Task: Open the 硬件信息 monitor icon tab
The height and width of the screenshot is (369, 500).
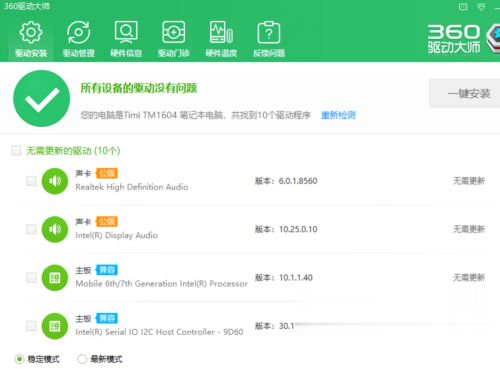Action: tap(126, 38)
